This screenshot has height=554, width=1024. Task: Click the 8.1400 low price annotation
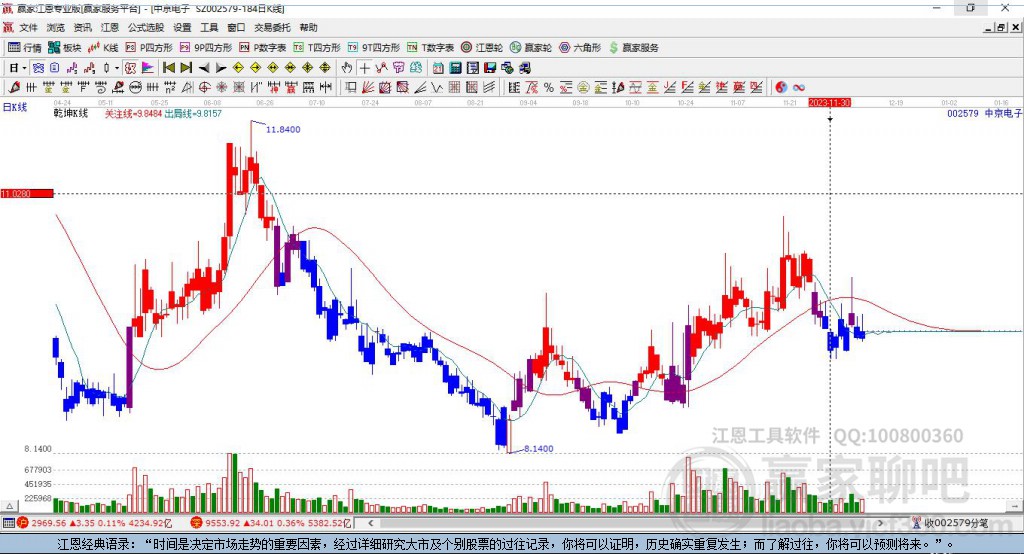[539, 448]
